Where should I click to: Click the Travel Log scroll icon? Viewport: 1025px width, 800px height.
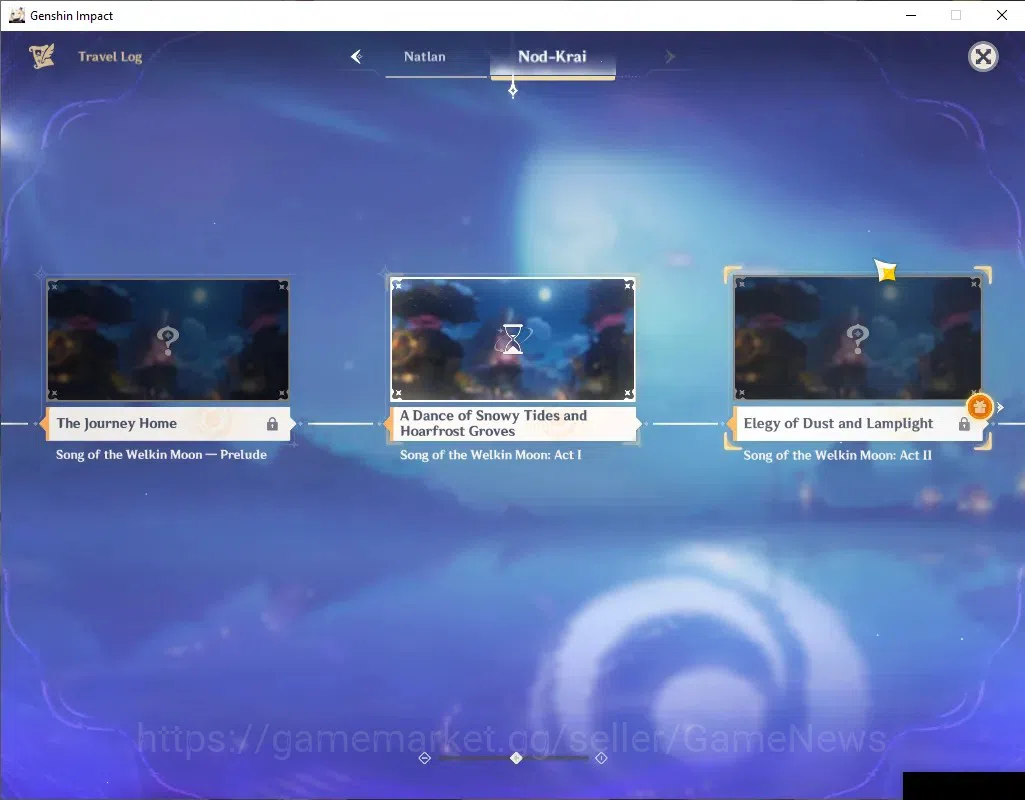(42, 56)
